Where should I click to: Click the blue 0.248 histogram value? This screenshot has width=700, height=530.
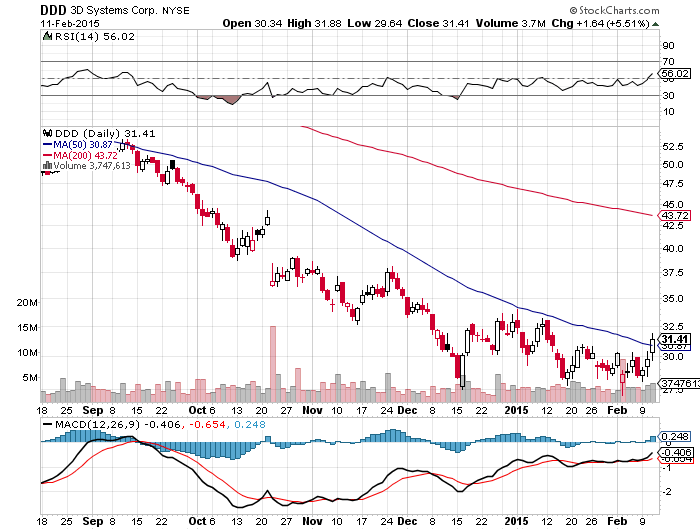click(x=250, y=424)
